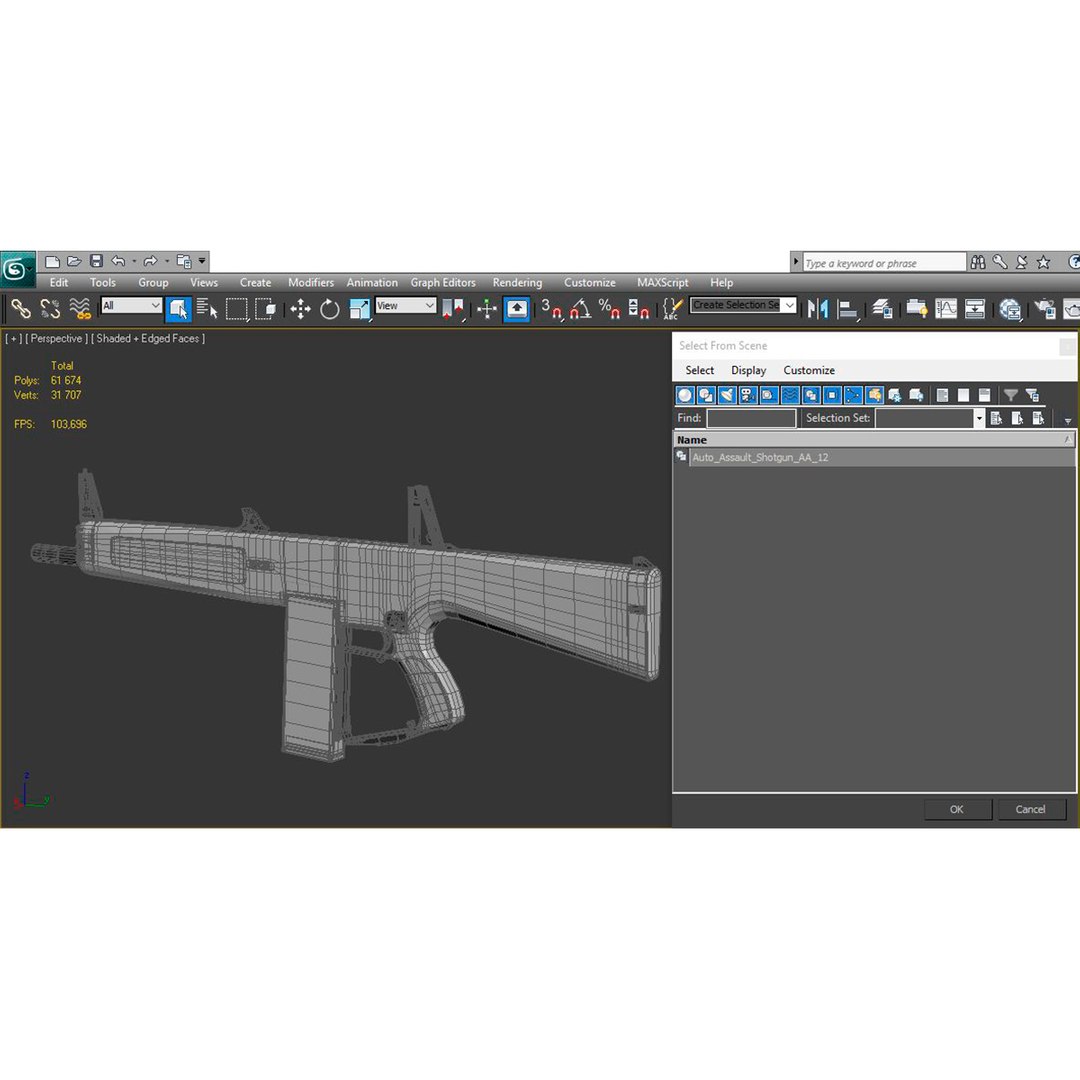Activate Select and Move tool
This screenshot has width=1080, height=1080.
pos(300,309)
